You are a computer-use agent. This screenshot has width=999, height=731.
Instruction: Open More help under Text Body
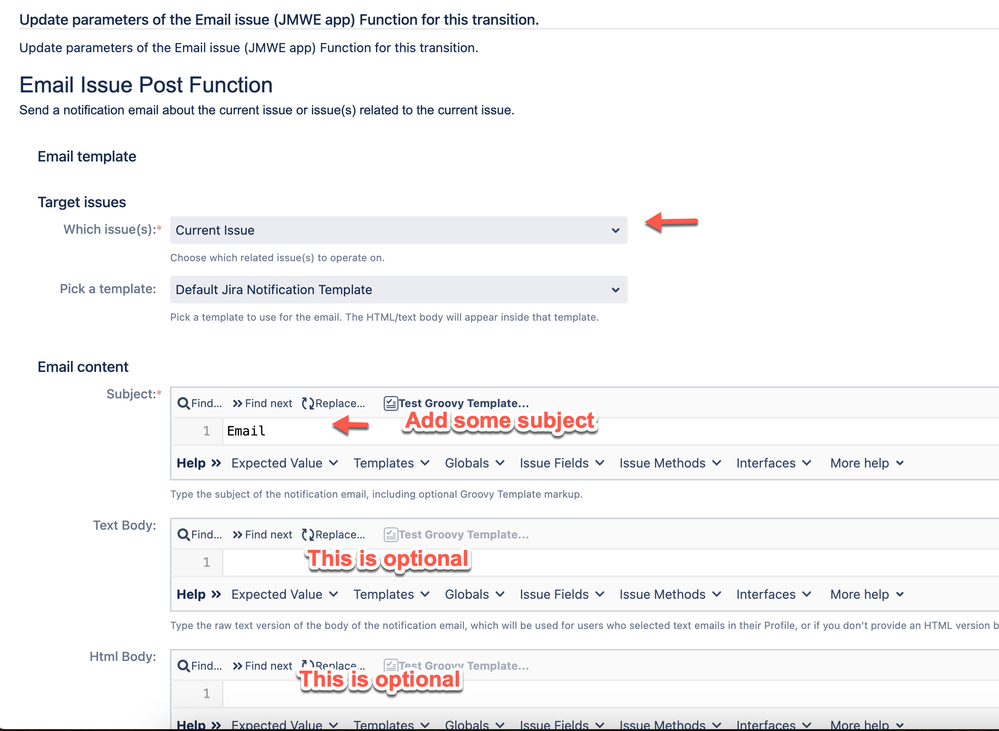click(866, 595)
